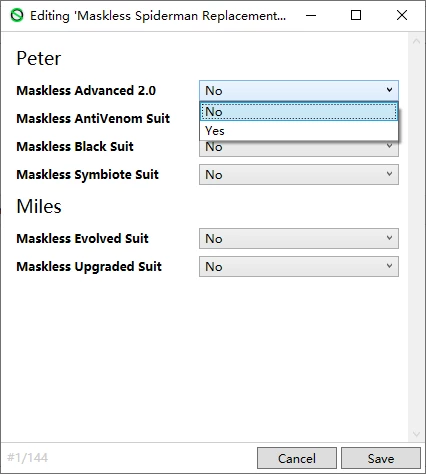The image size is (426, 474).
Task: Expand the Maskless Upgraded Suit dropdown
Action: click(299, 266)
